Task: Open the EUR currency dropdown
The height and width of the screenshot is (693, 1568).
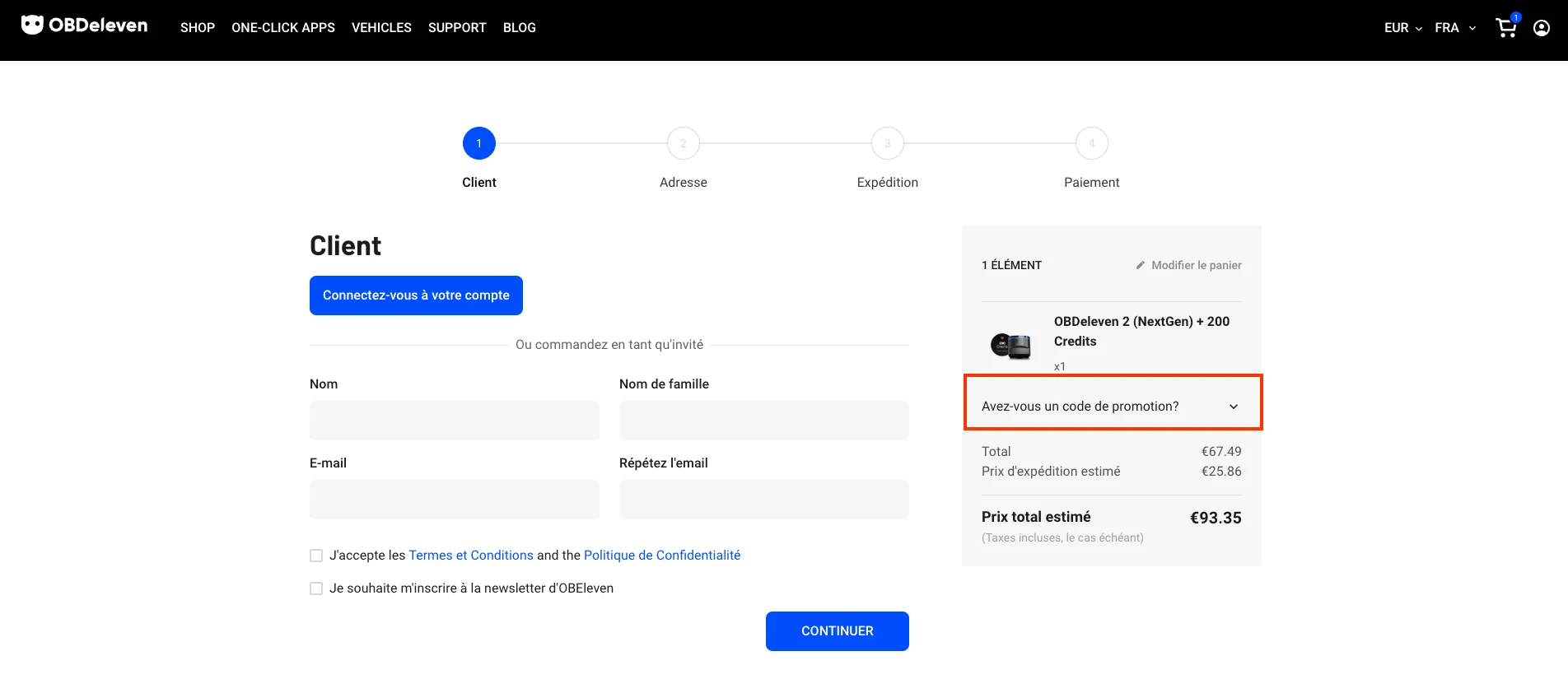Action: (x=1403, y=28)
